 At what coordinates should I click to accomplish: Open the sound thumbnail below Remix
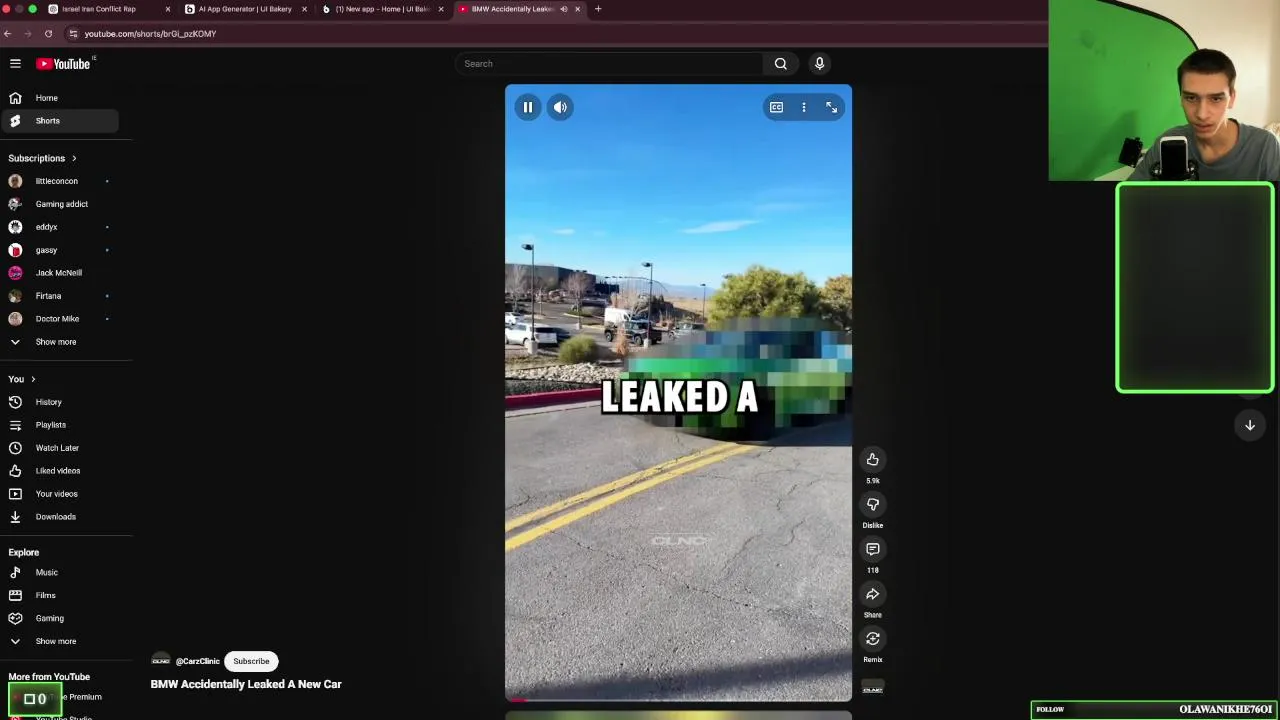coord(873,688)
